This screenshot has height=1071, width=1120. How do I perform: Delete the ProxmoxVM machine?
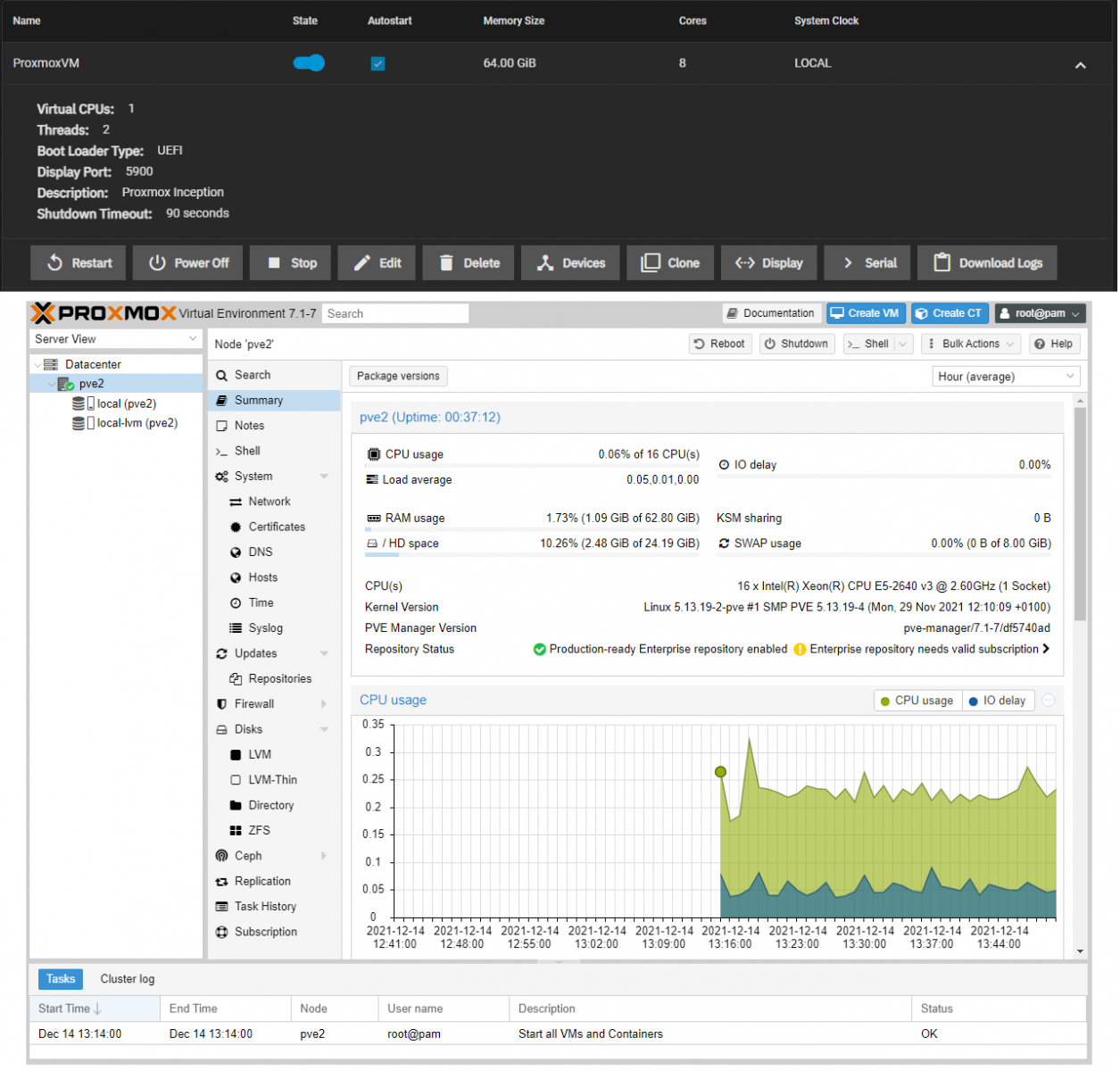469,263
